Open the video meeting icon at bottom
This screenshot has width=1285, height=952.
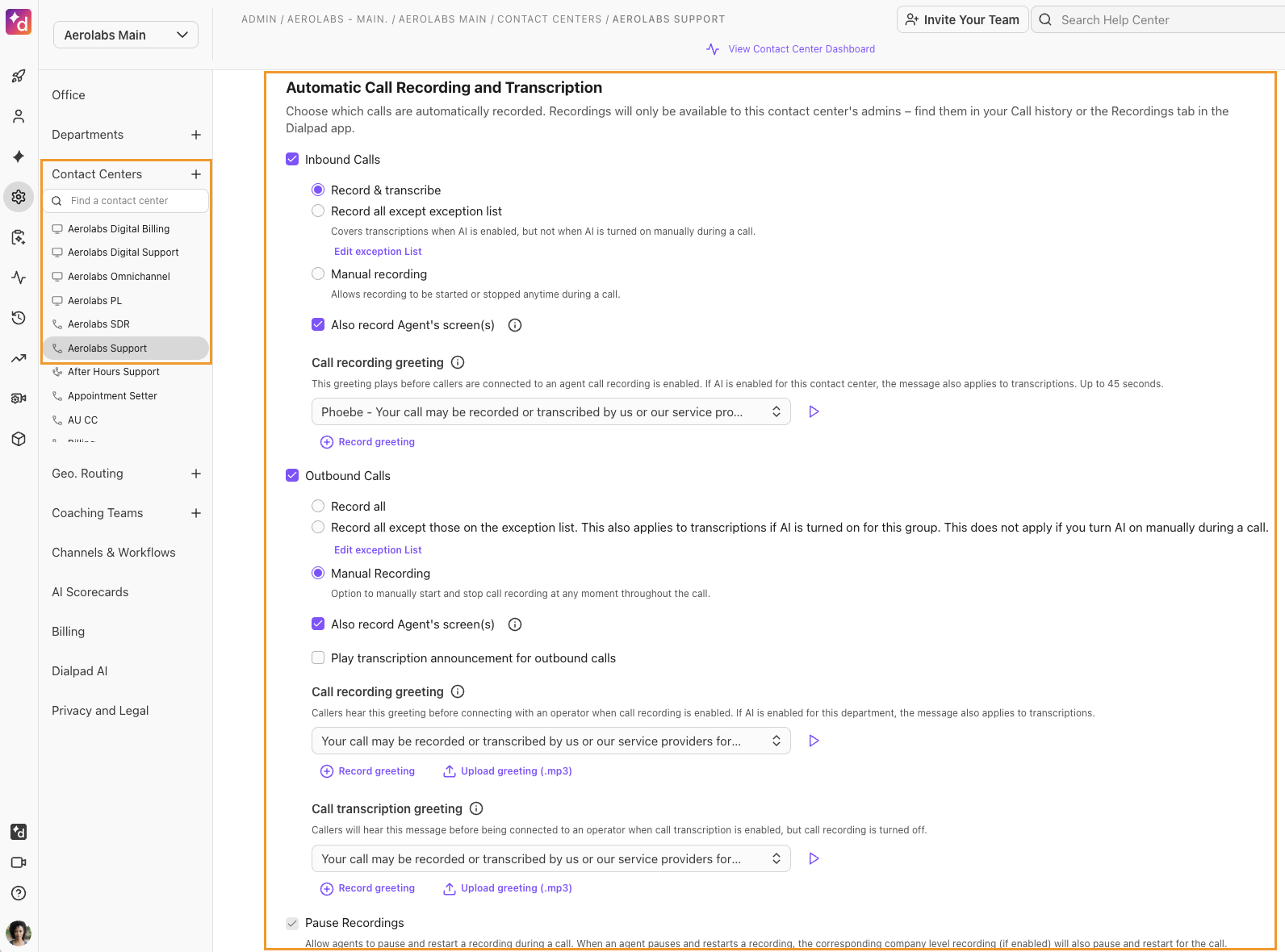point(19,862)
